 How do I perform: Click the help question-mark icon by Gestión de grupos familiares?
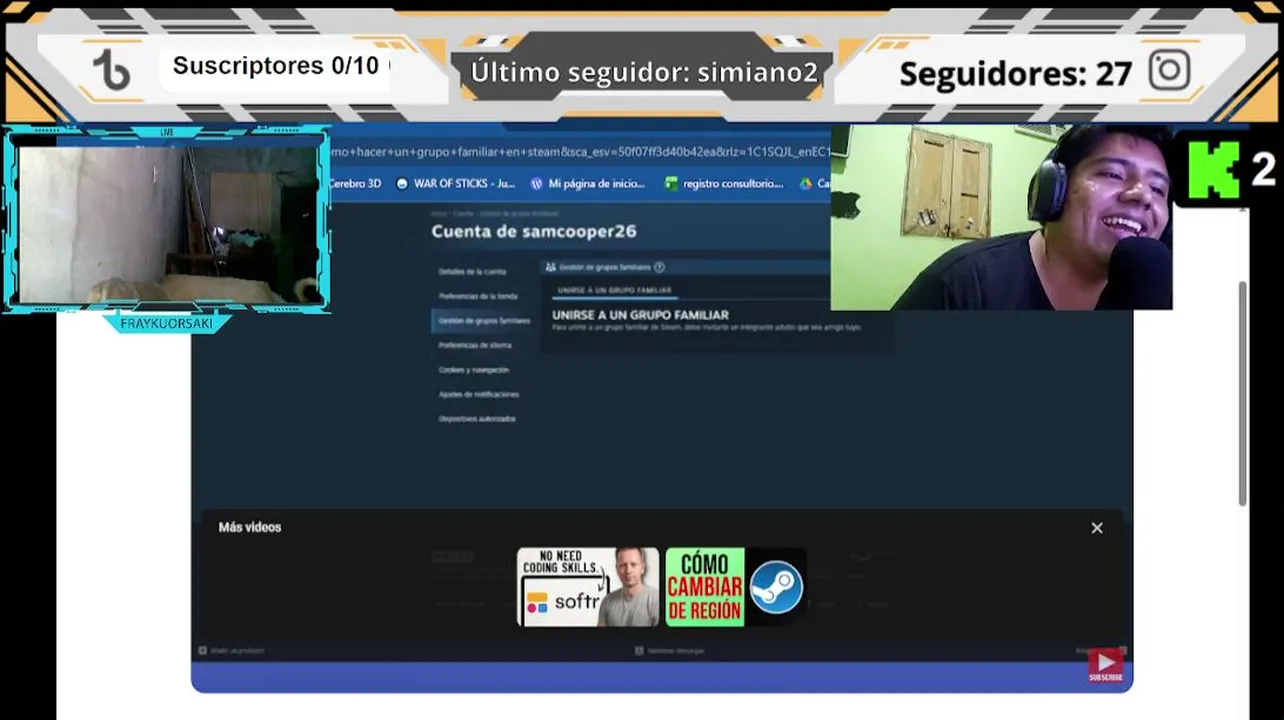tap(659, 267)
